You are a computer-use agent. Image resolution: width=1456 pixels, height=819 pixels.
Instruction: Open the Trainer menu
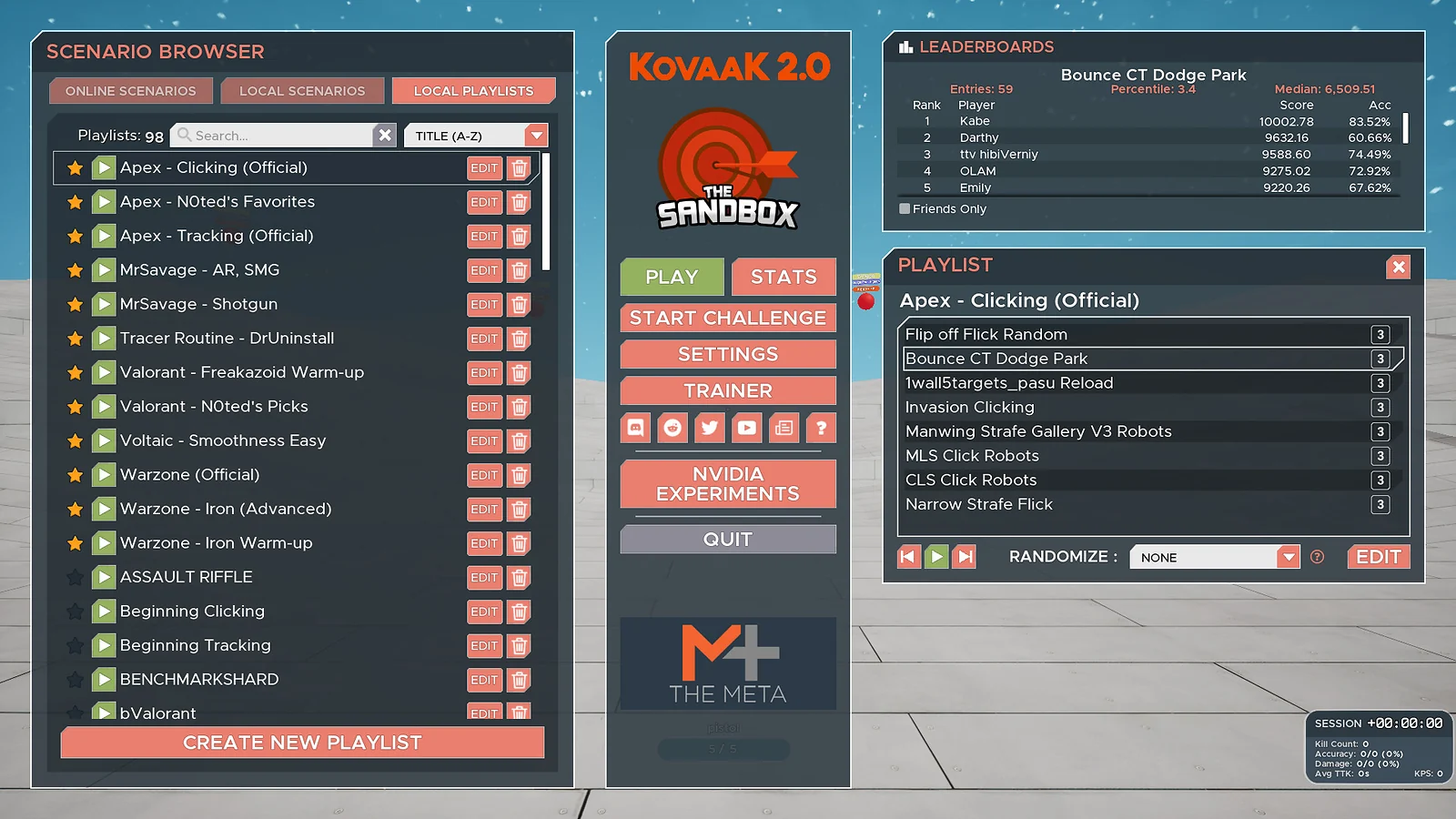point(728,390)
